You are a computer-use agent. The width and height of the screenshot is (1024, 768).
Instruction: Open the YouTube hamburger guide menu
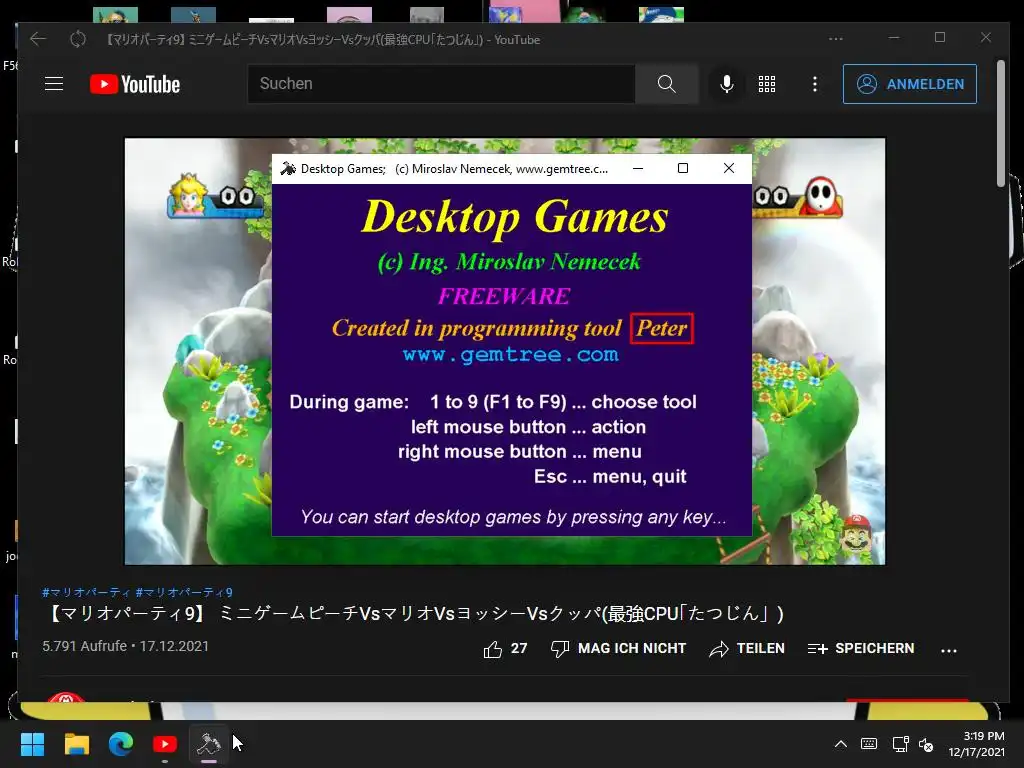(x=54, y=84)
